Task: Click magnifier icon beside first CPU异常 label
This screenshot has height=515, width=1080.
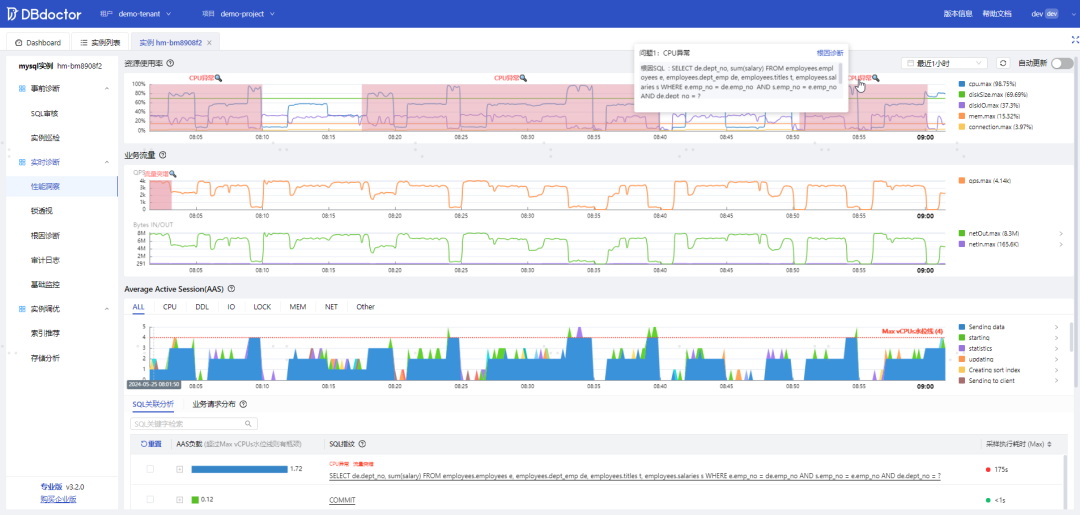Action: [x=219, y=78]
